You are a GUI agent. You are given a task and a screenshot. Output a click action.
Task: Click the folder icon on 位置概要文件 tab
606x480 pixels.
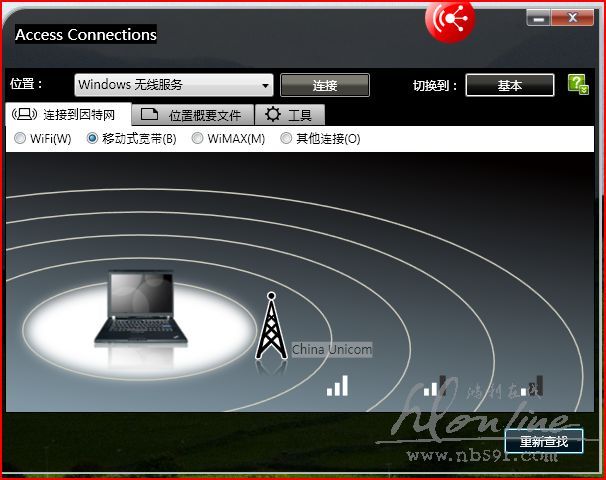coord(150,115)
